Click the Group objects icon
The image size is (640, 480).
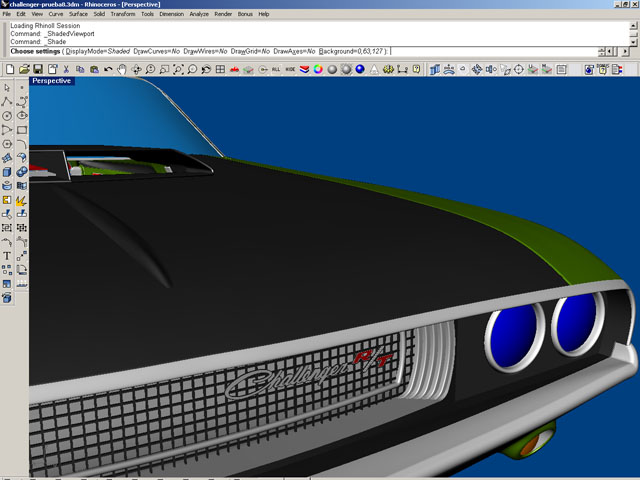[7, 228]
